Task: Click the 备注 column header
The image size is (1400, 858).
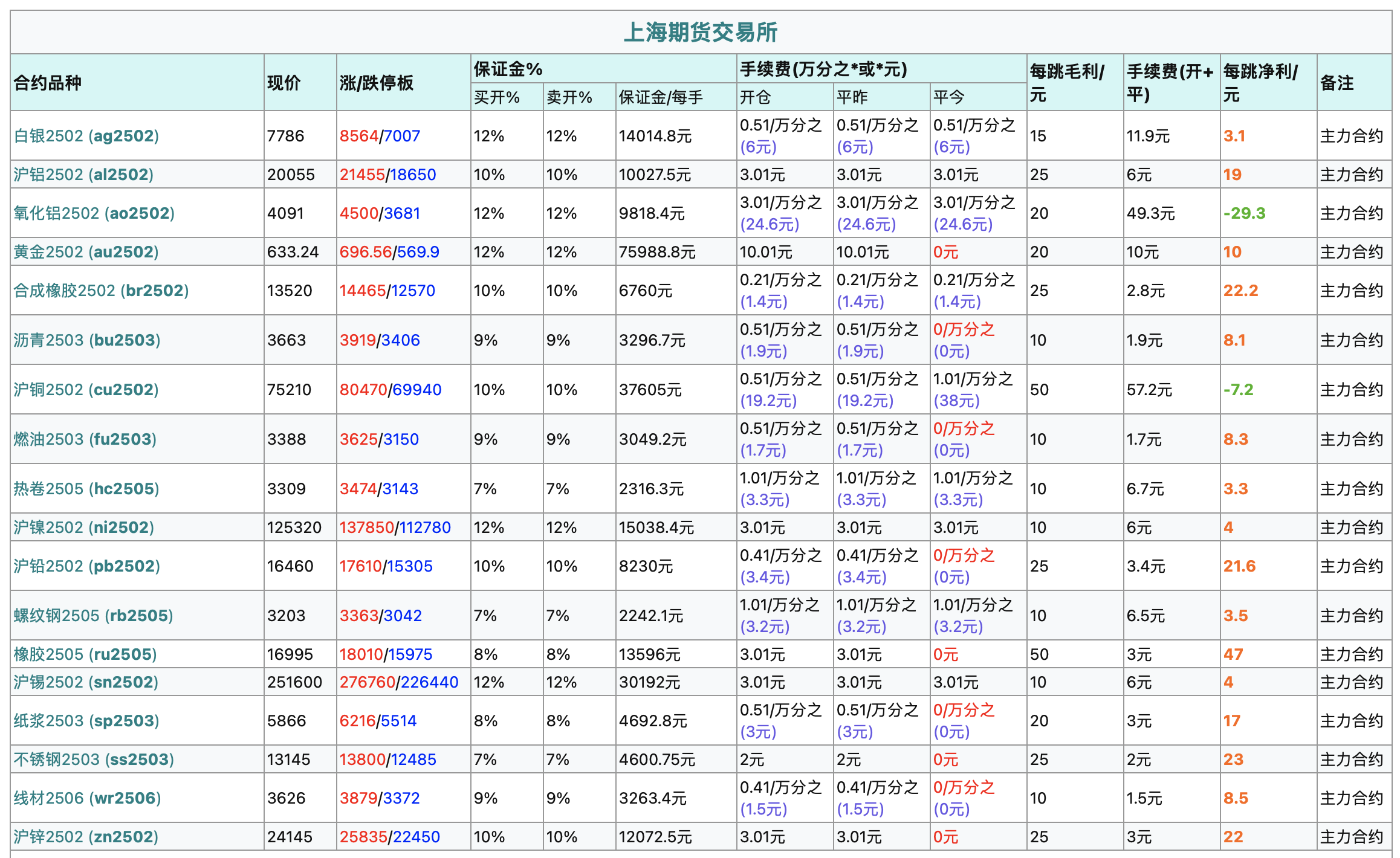Action: (1337, 83)
